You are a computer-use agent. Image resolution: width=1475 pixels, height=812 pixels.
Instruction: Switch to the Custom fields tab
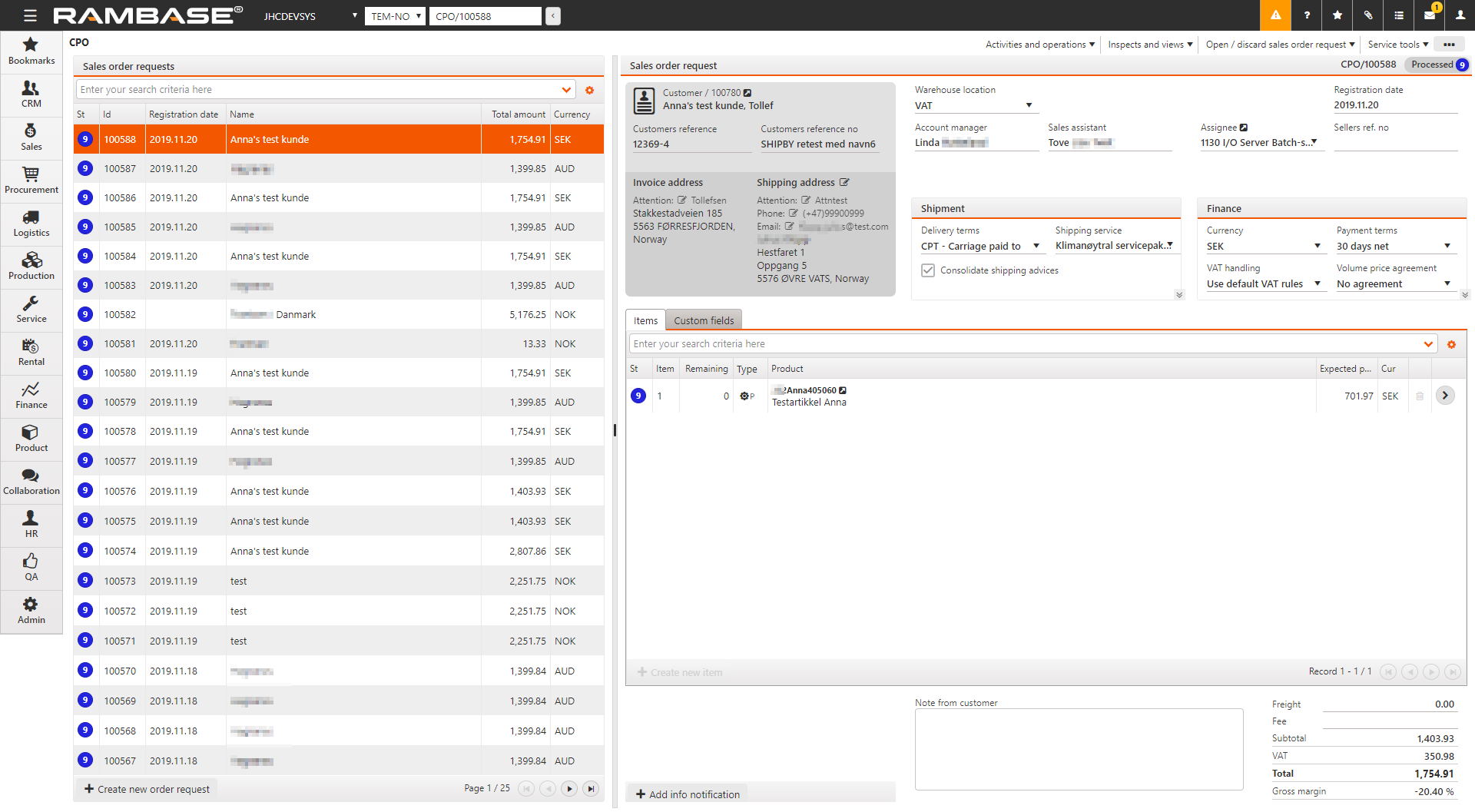point(704,321)
